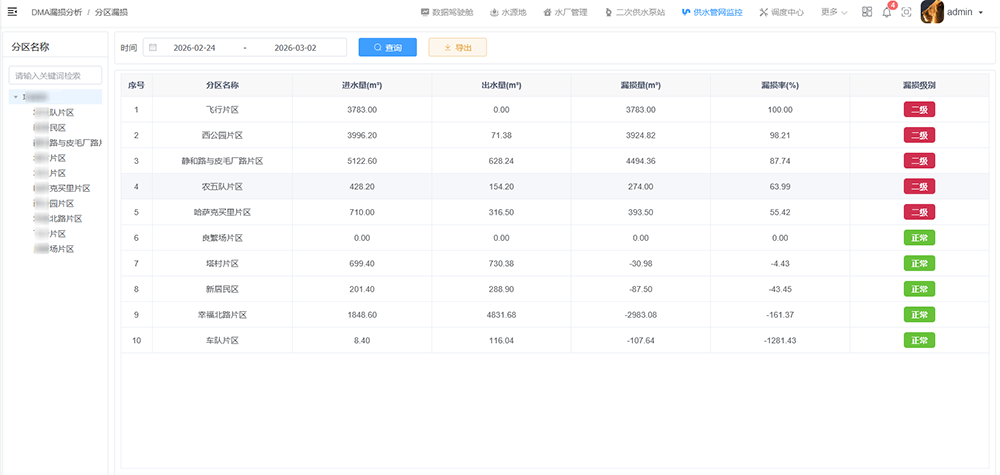Screen dimensions: 1000x475
Task: Select the tree item ending in 队片区
Action: tap(54, 112)
